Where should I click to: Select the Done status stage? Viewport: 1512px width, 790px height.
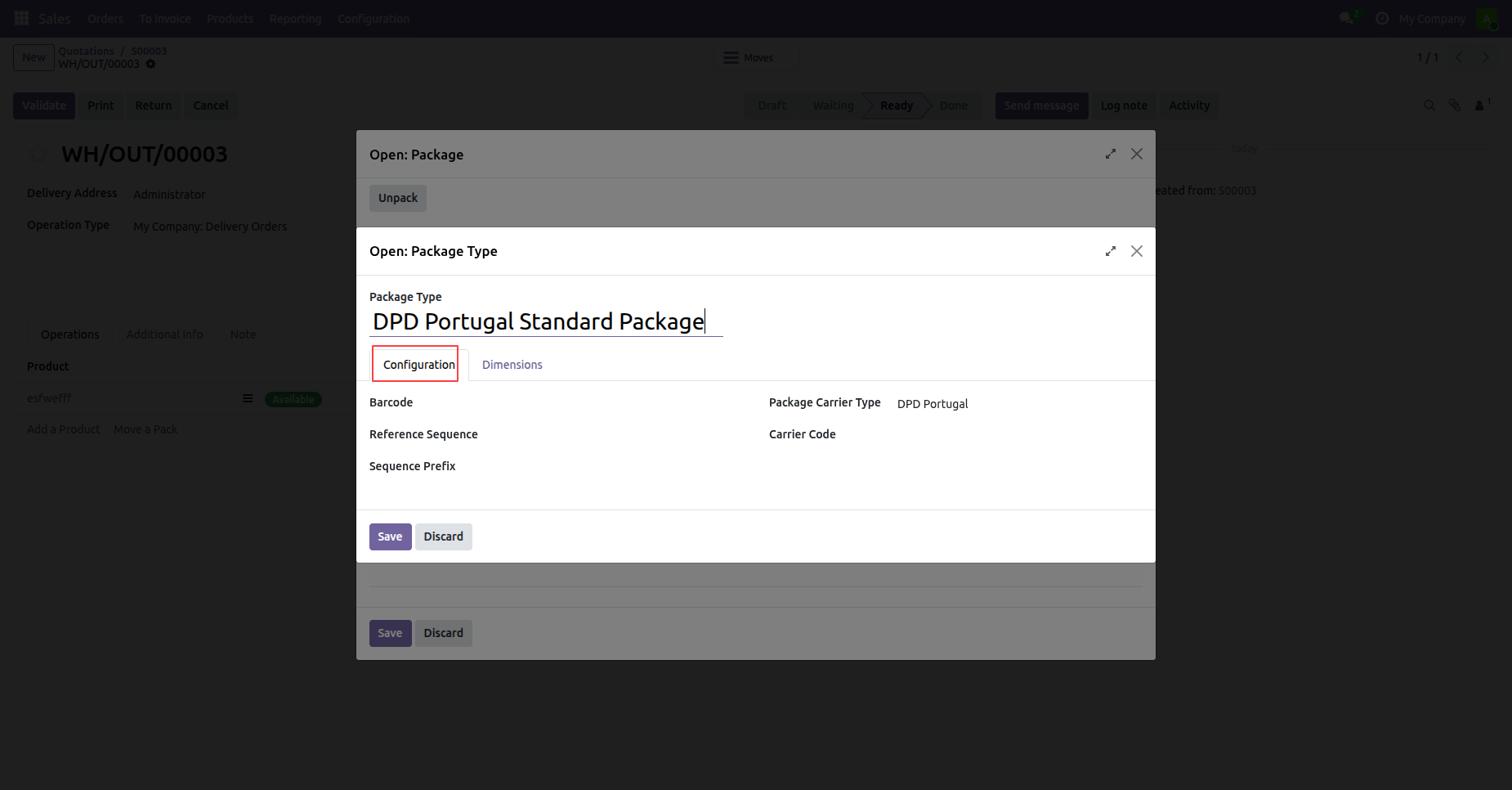click(954, 105)
